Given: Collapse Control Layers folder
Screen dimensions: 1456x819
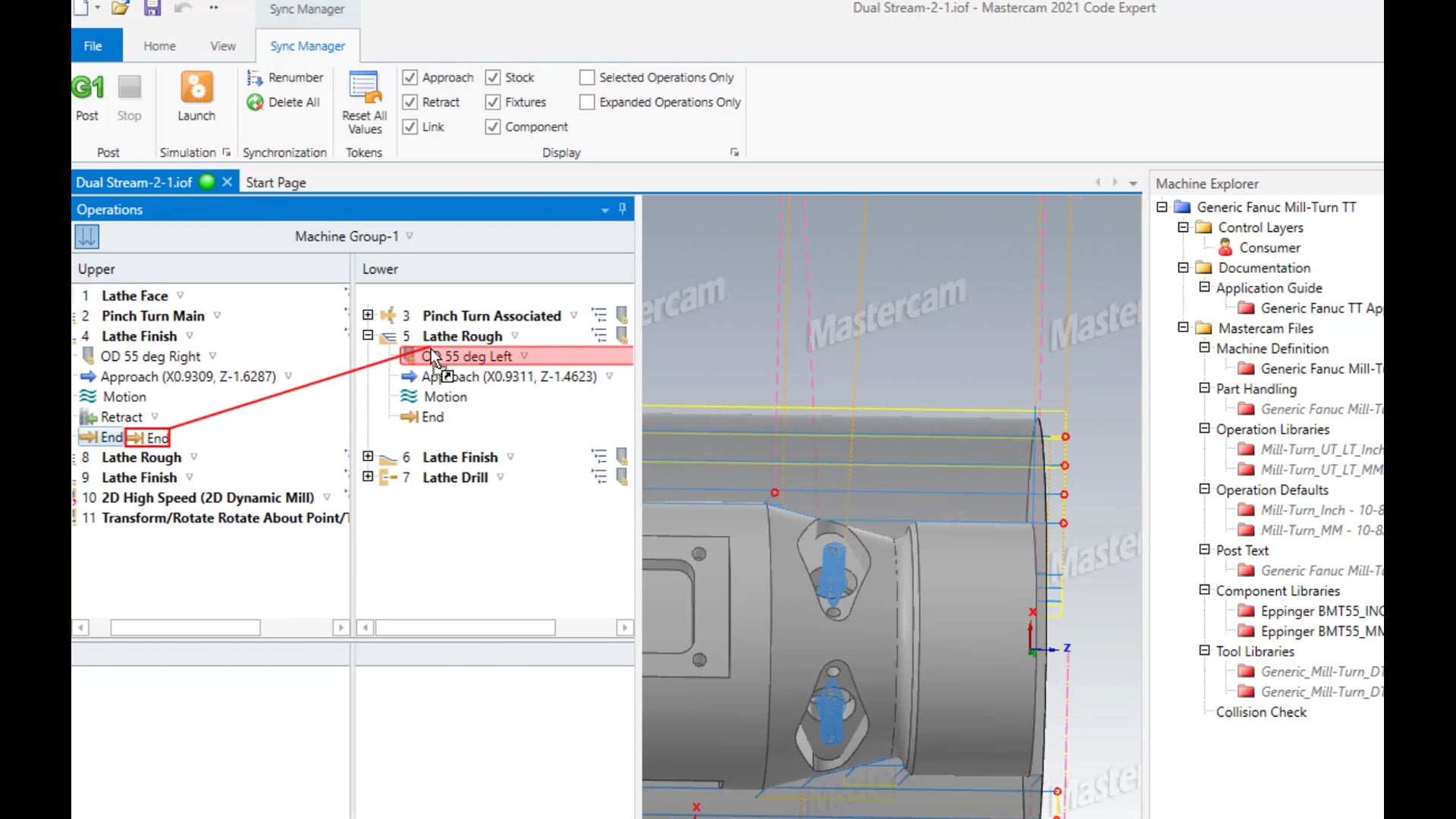Looking at the screenshot, I should point(1183,227).
